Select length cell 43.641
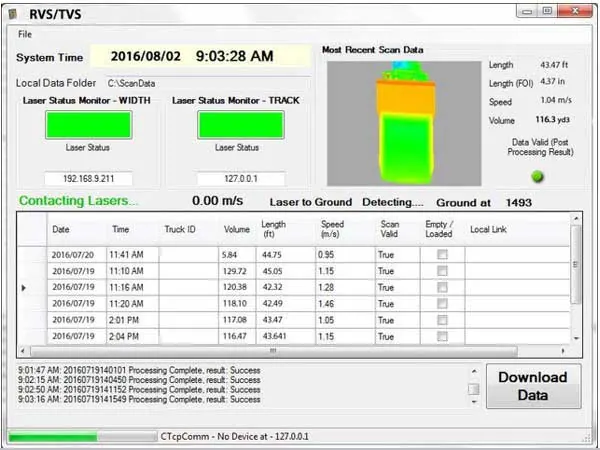Screen dimensions: 600x450 [x=286, y=337]
